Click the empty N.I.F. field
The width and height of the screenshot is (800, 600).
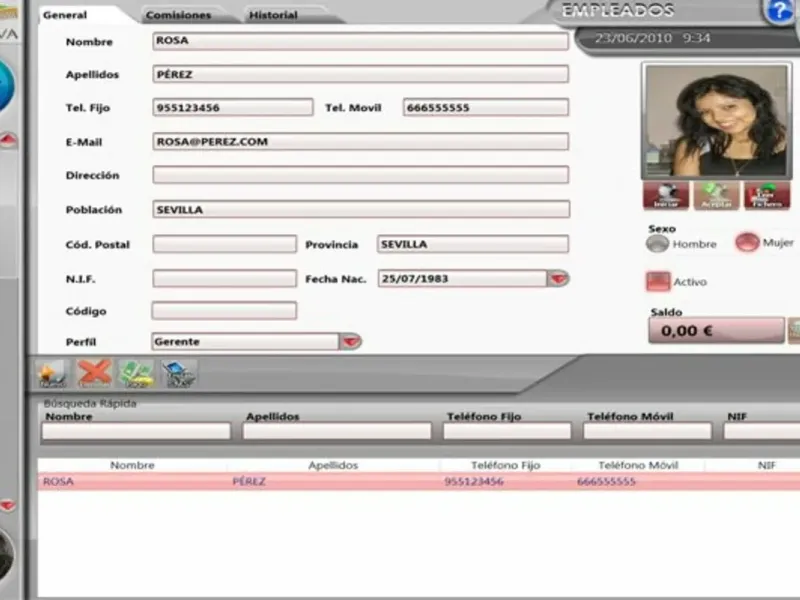[224, 279]
